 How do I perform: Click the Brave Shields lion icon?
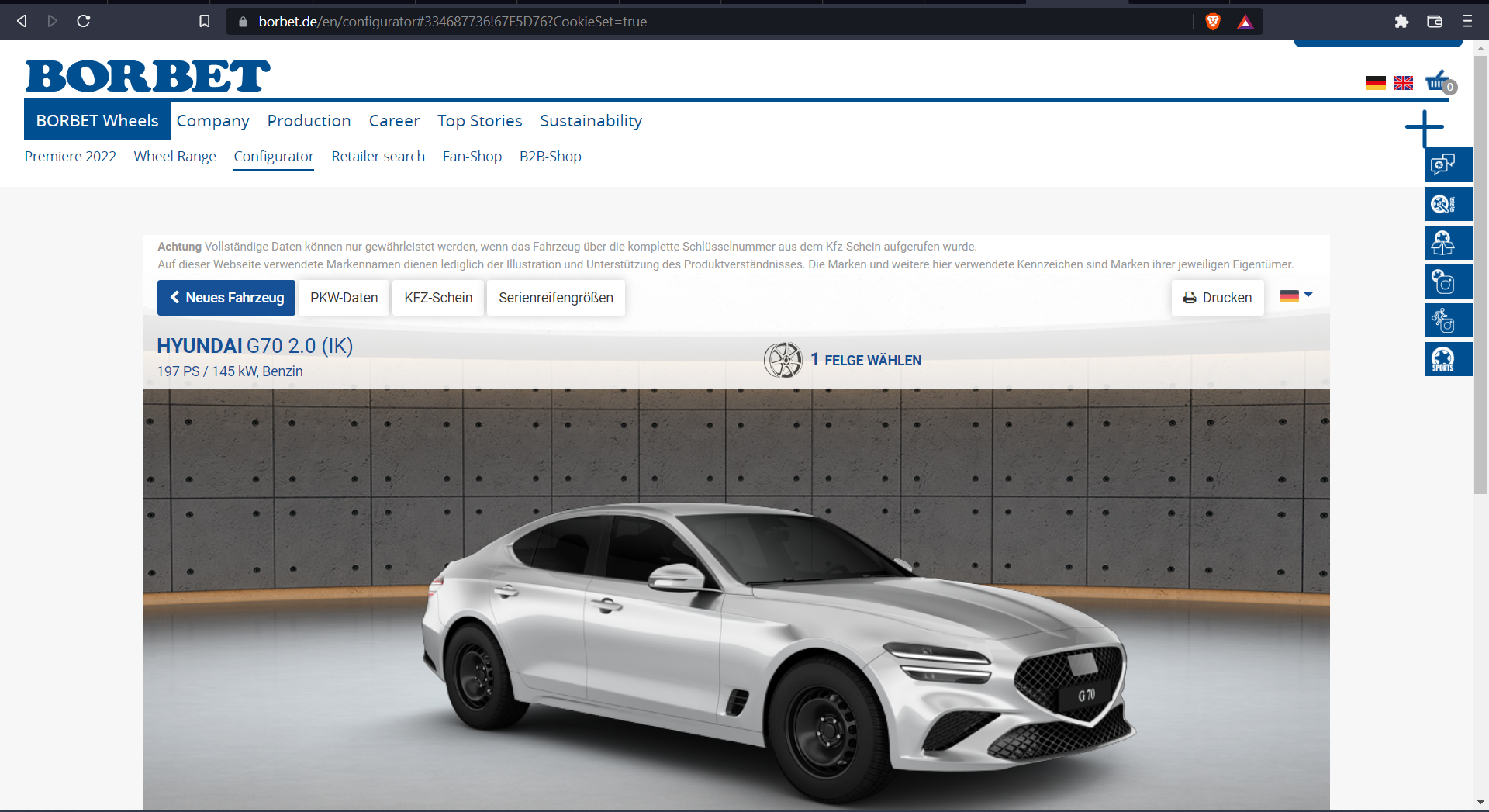1213,22
